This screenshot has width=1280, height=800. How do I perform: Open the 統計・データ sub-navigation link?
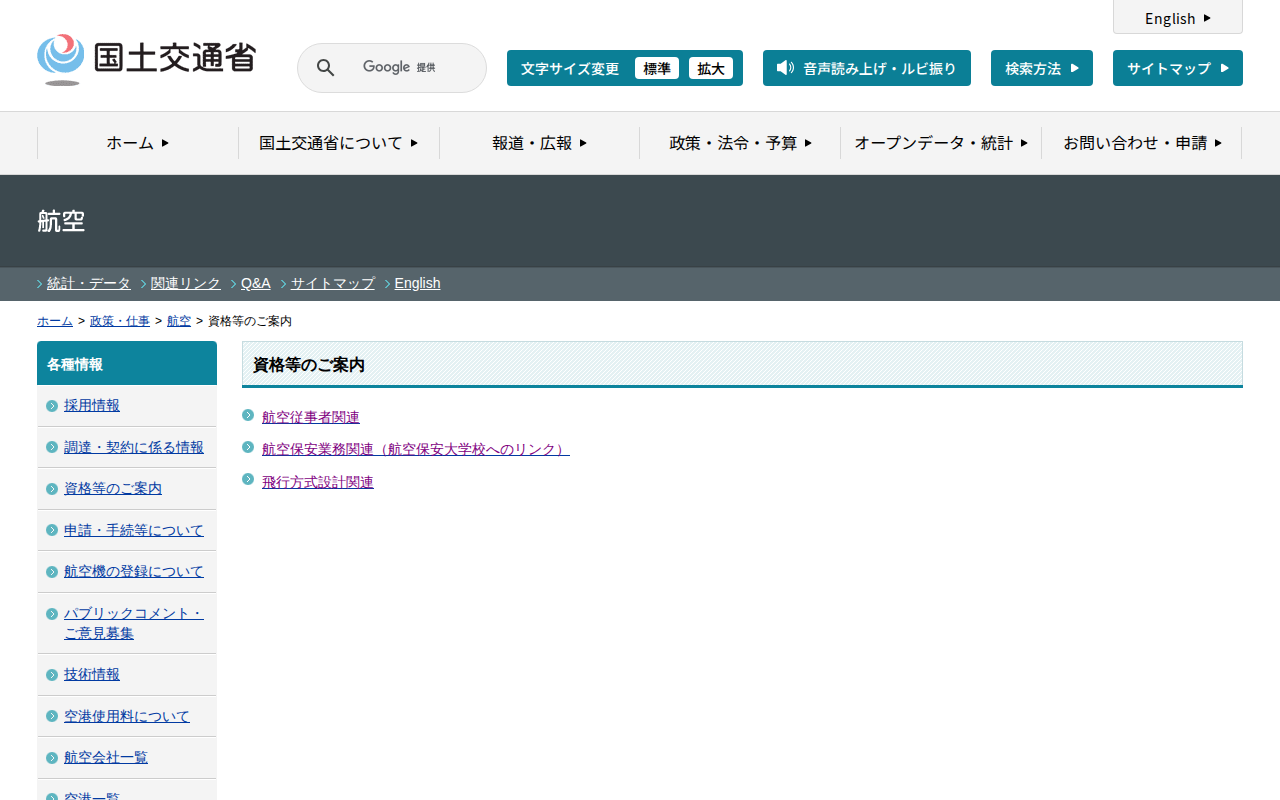click(89, 283)
